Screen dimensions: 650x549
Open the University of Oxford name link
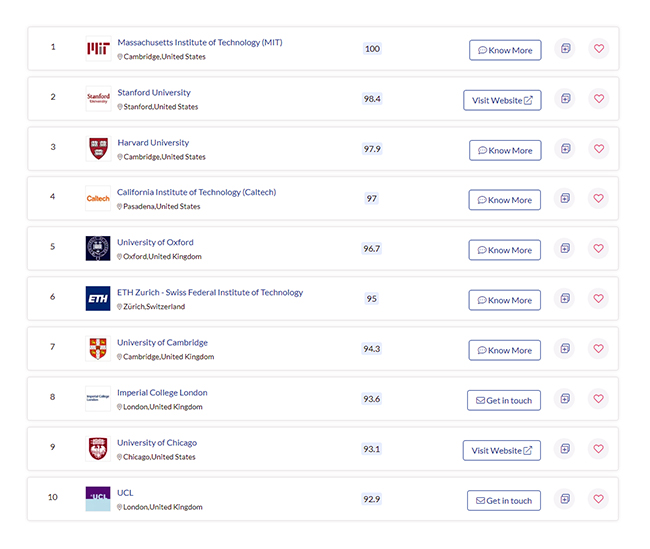155,243
